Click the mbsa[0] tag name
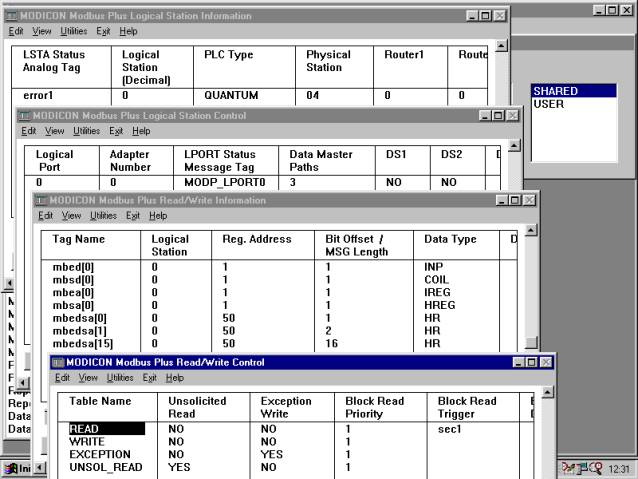The height and width of the screenshot is (479, 638). 73,305
